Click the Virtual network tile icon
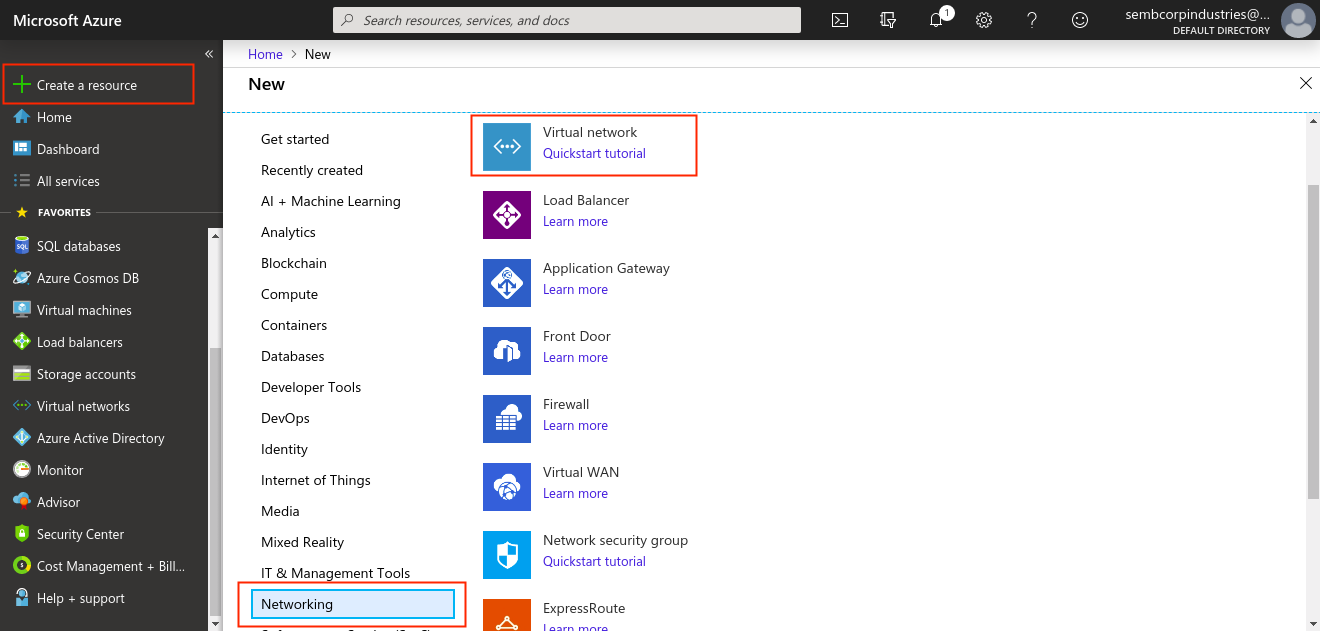This screenshot has height=631, width=1320. pyautogui.click(x=507, y=147)
